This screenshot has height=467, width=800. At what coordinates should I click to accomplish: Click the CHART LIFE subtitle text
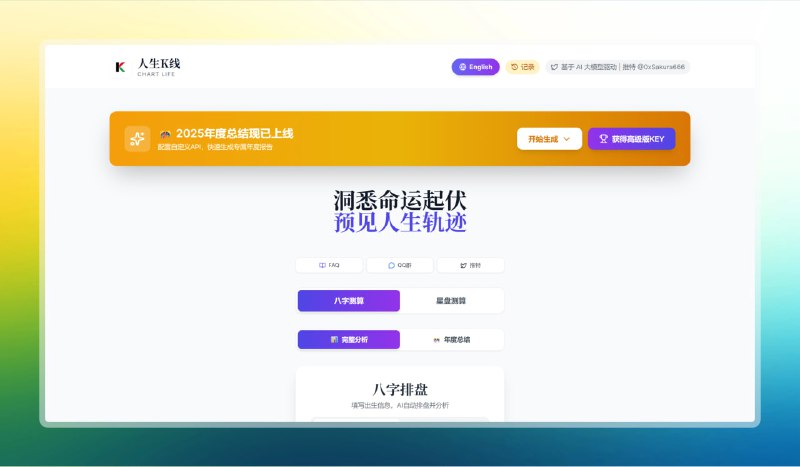tap(156, 74)
